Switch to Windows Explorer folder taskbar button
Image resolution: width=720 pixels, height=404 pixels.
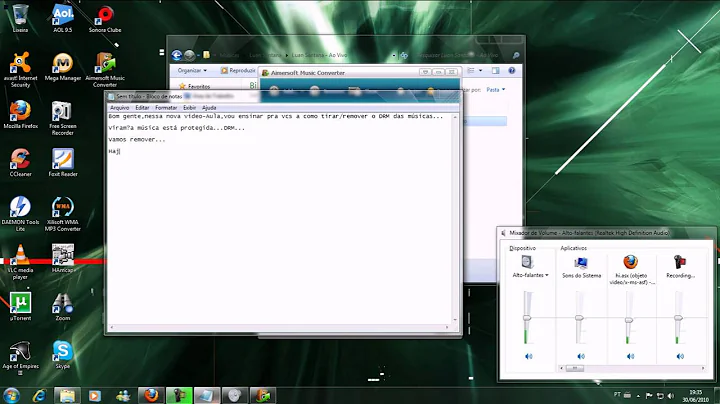pyautogui.click(x=67, y=395)
